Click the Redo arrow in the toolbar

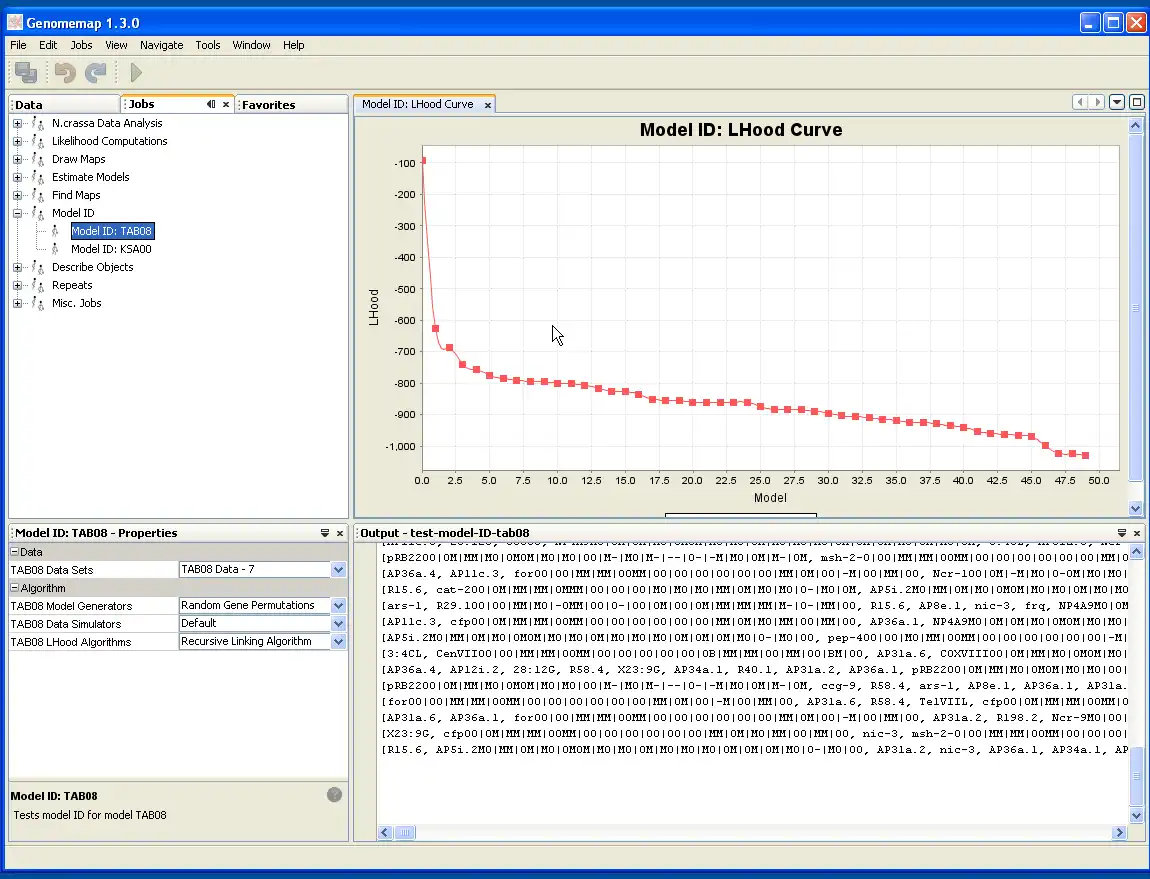pos(96,72)
